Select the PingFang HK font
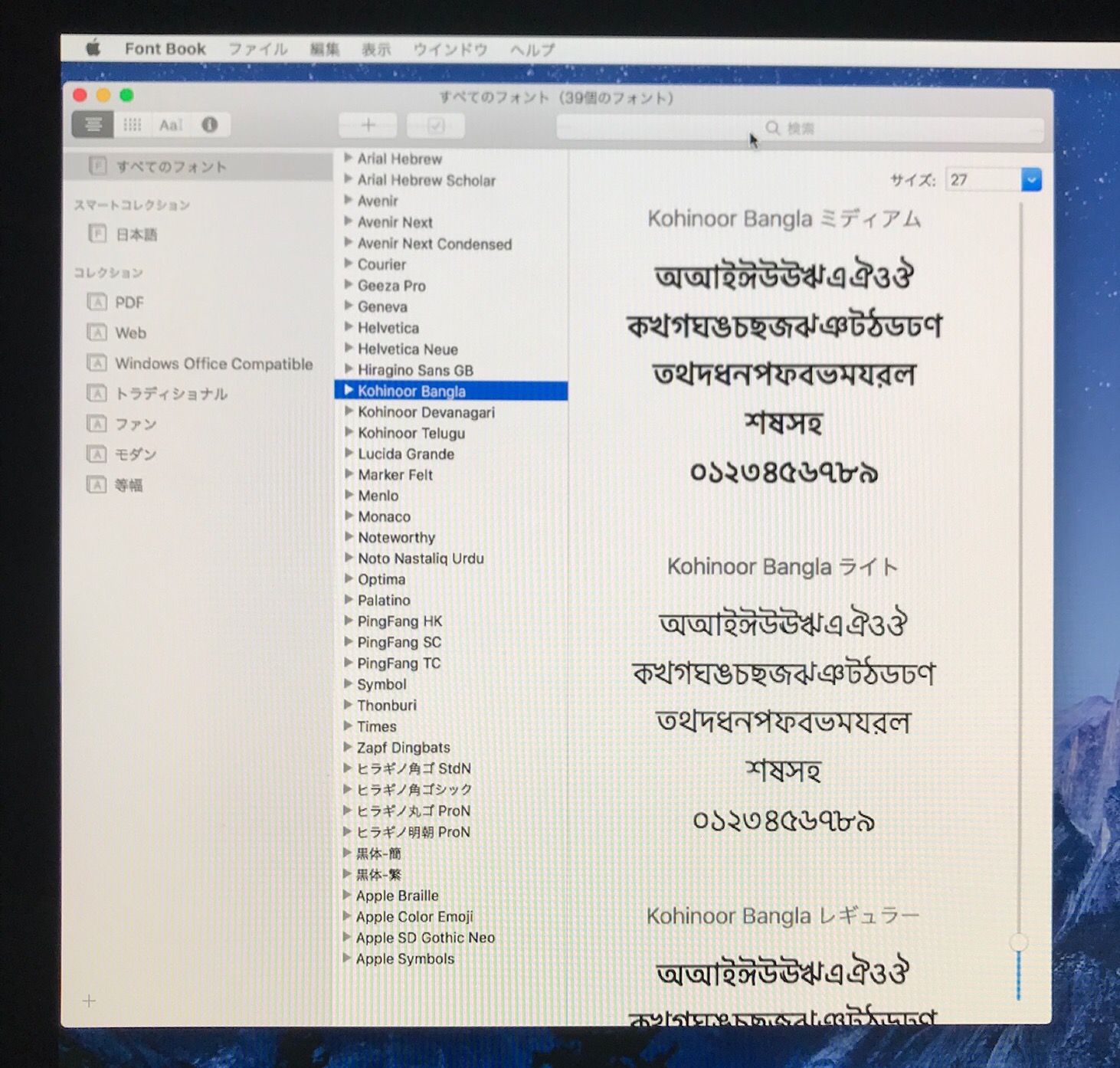This screenshot has height=1068, width=1120. click(x=400, y=621)
